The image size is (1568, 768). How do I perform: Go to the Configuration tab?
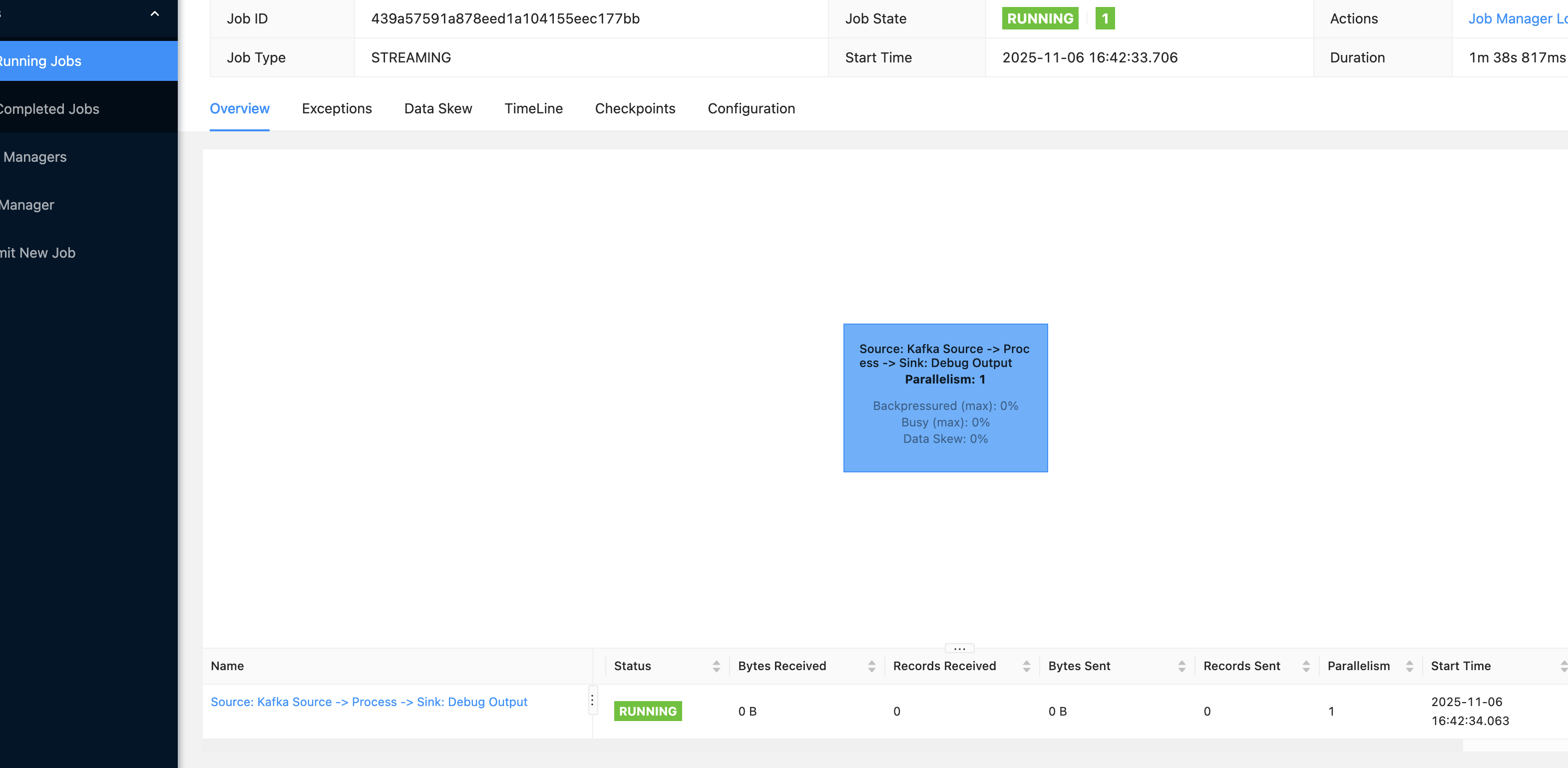click(x=751, y=108)
